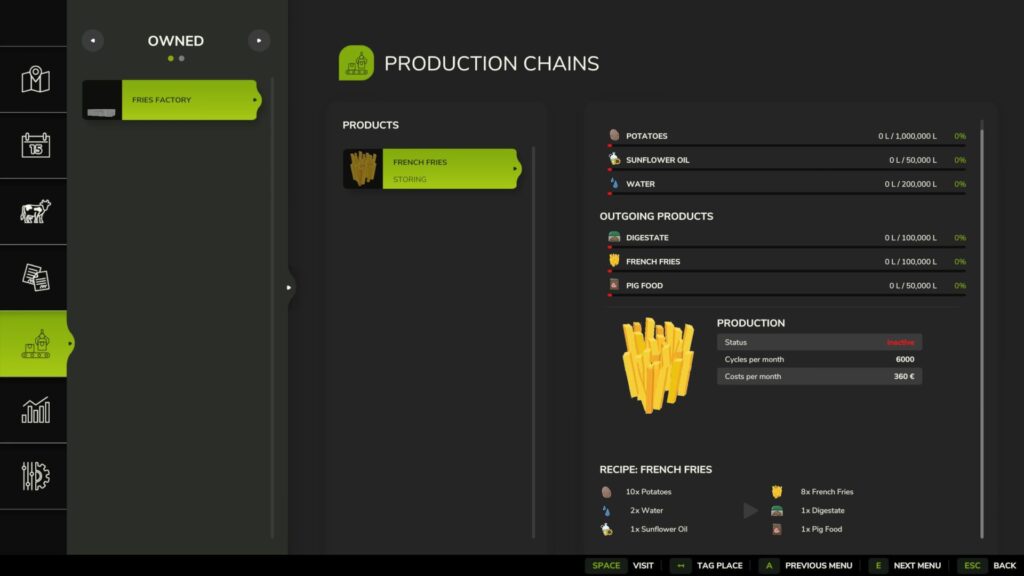Go to previous owned category arrow

tap(92, 41)
